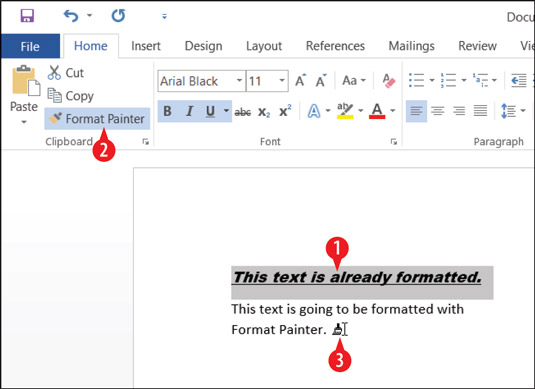This screenshot has width=535, height=389.
Task: Apply red font color
Action: pos(377,111)
